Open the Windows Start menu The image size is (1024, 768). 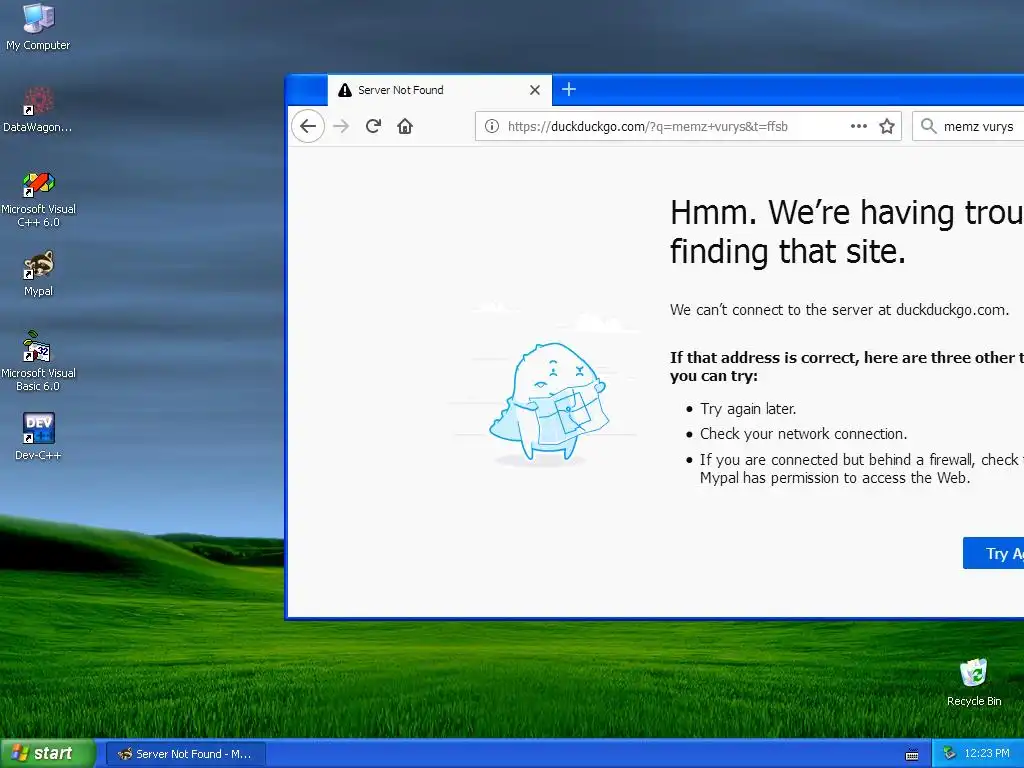click(x=48, y=753)
